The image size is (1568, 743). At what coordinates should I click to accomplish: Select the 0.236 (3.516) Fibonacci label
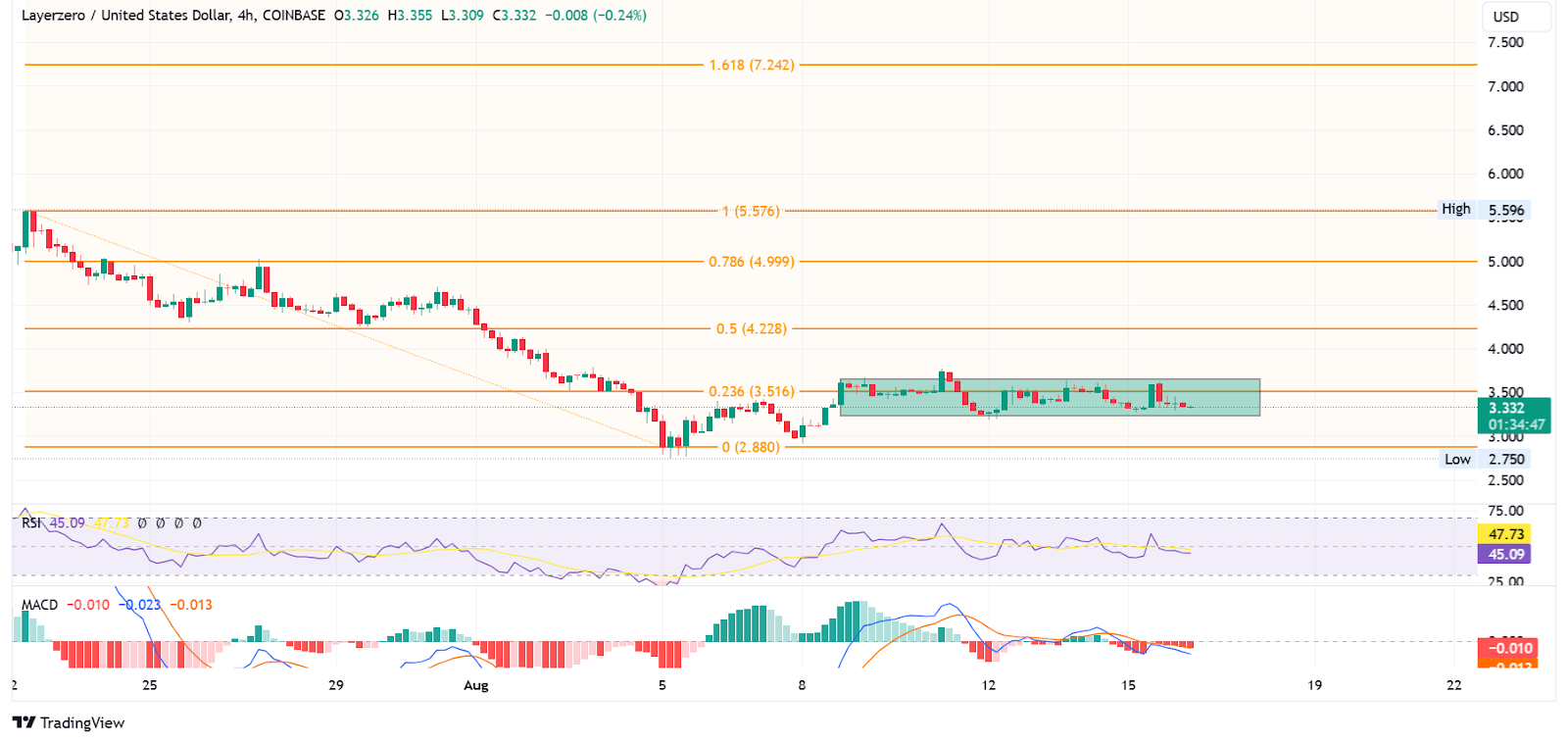point(752,391)
